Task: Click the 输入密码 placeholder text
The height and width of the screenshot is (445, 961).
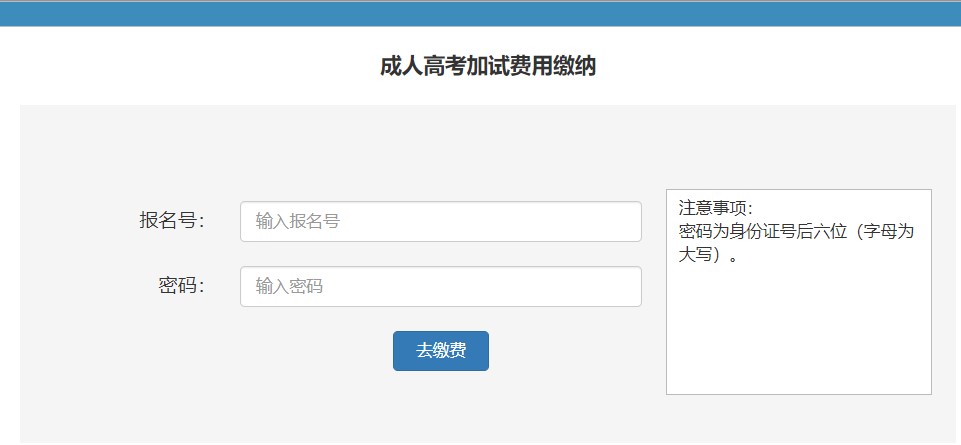Action: pyautogui.click(x=289, y=286)
